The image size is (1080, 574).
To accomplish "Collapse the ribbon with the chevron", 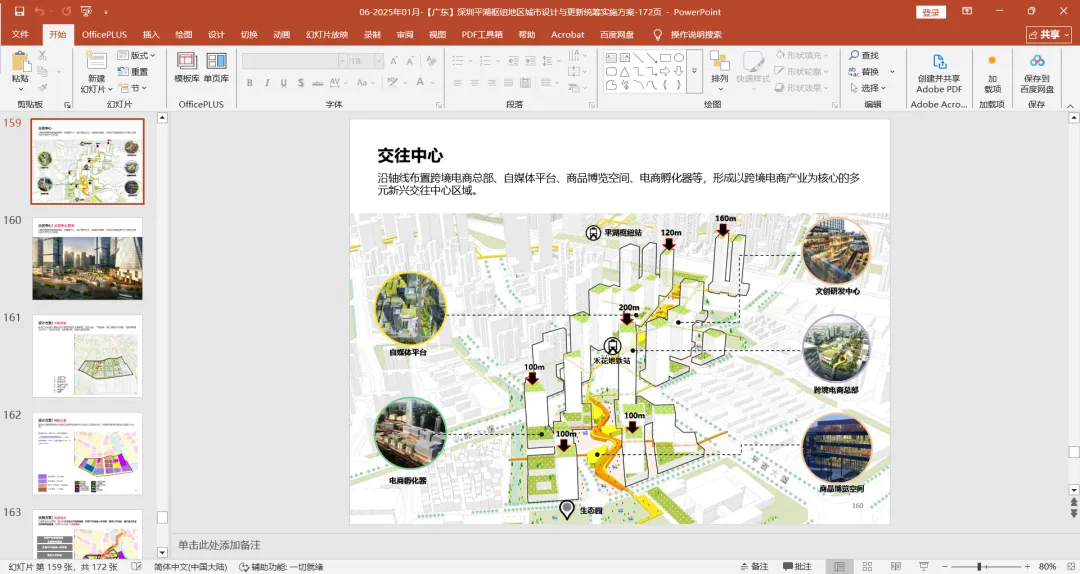I will [1070, 106].
